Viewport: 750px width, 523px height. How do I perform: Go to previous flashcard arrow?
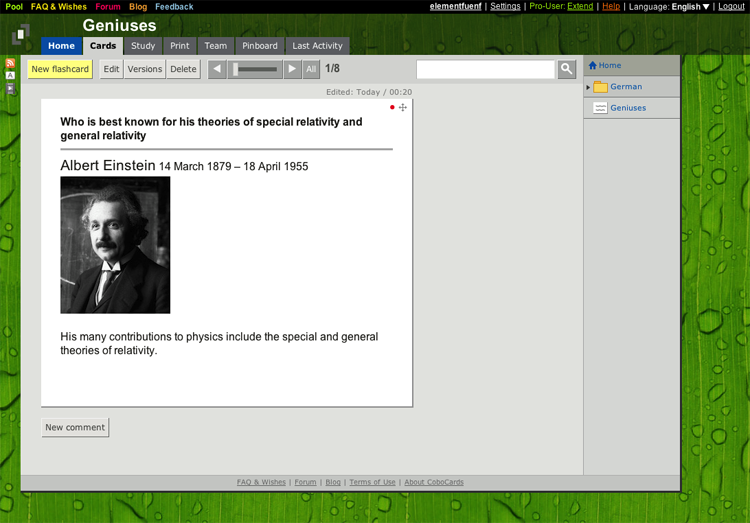click(217, 69)
